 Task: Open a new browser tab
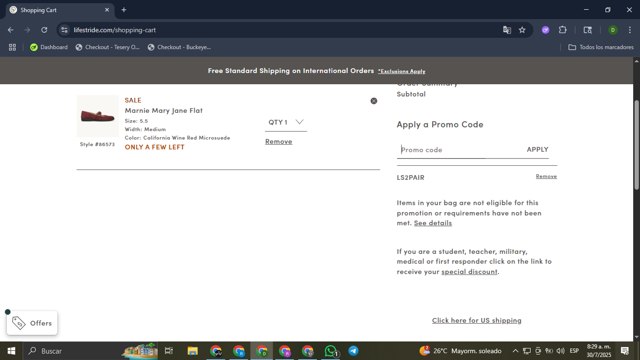(124, 10)
